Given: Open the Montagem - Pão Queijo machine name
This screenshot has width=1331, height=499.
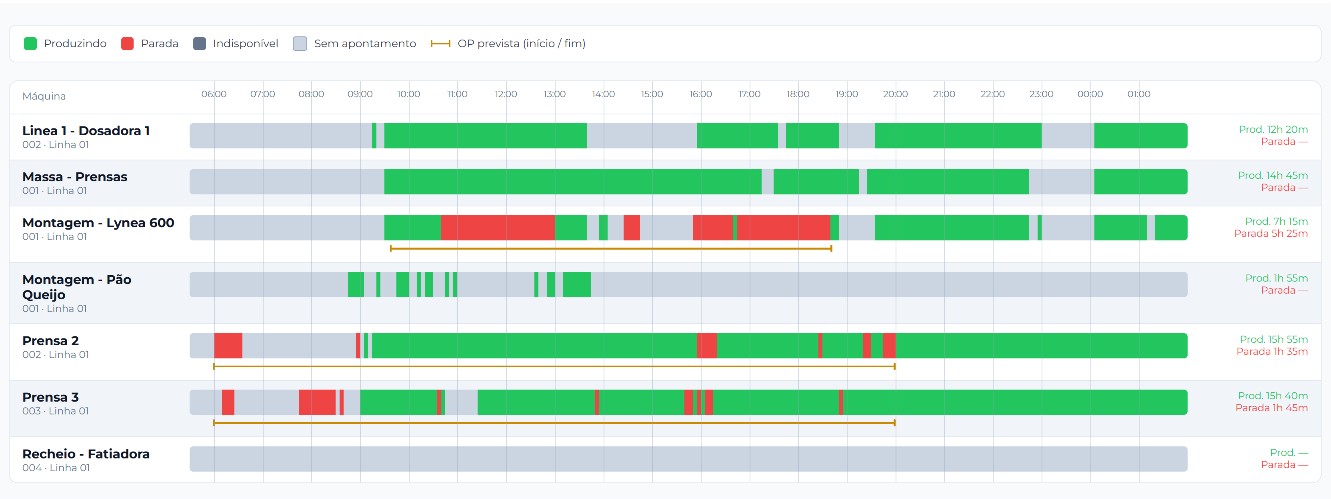Looking at the screenshot, I should [x=76, y=287].
